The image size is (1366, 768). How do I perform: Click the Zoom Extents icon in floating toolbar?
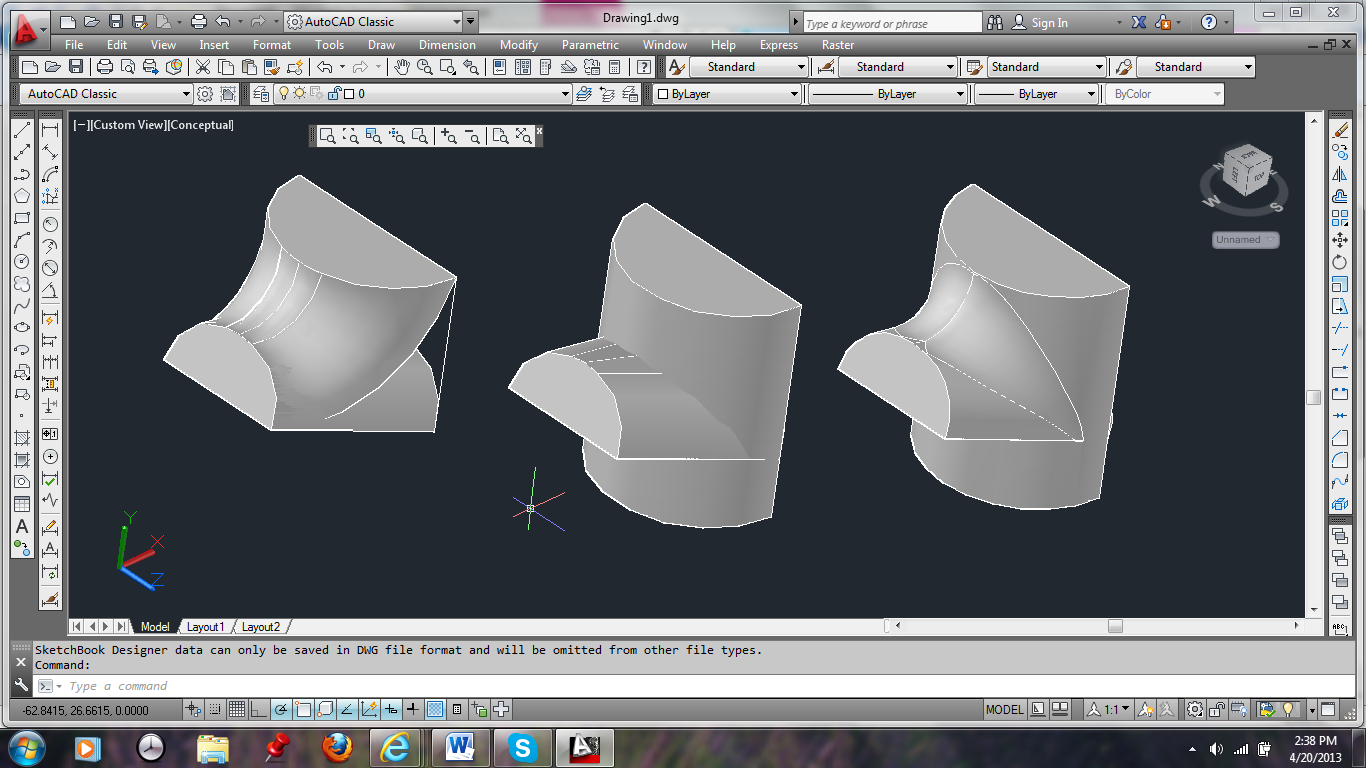pyautogui.click(x=524, y=137)
